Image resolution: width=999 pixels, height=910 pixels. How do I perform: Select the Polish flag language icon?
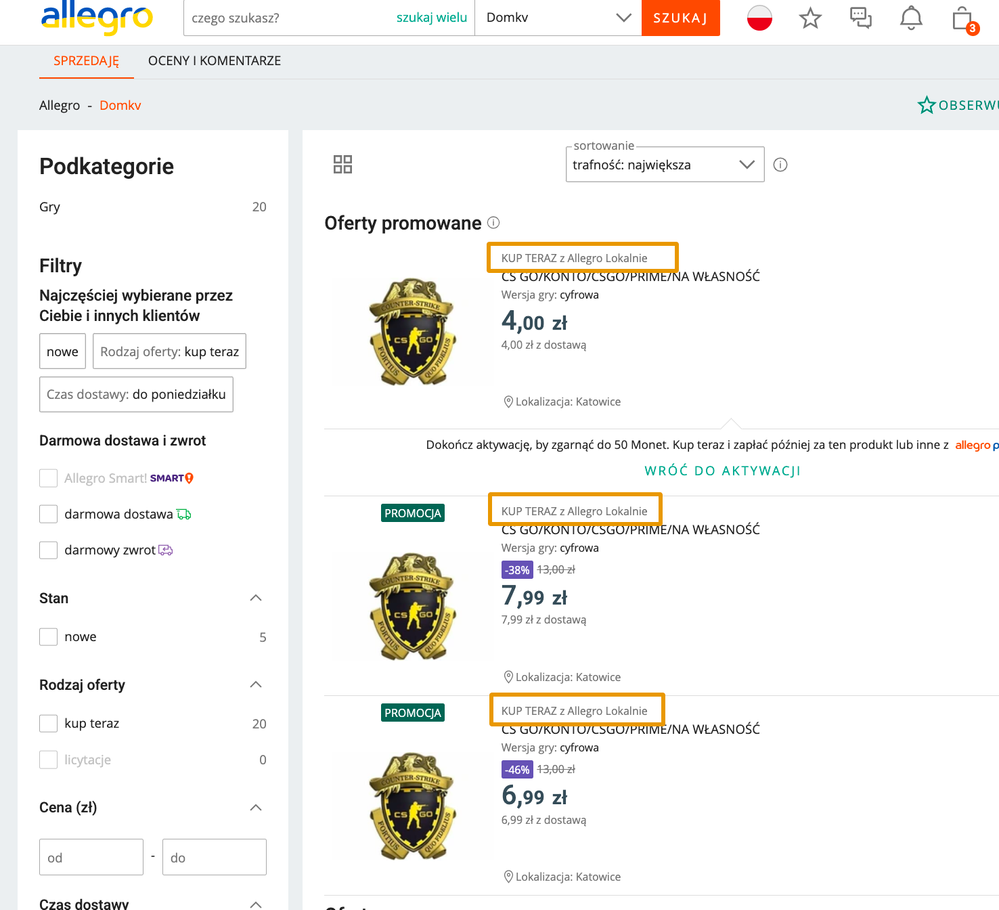coord(759,18)
